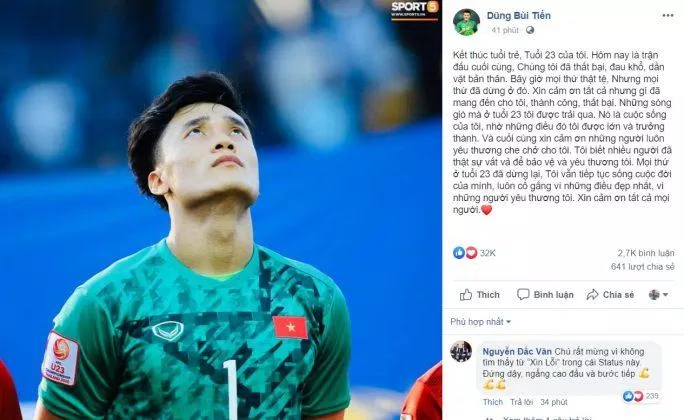The height and width of the screenshot is (420, 684).
Task: Click the heart reaction icon beside 32K
Action: click(x=471, y=253)
